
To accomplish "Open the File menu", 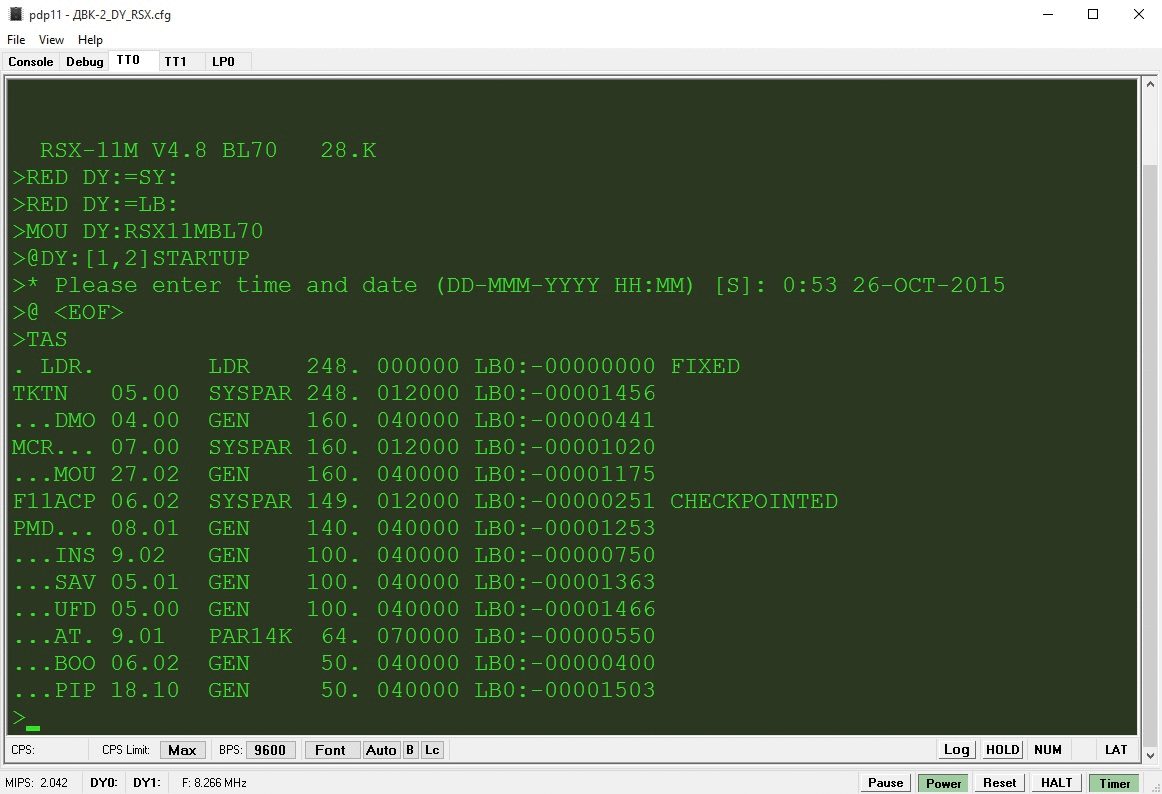I will tap(16, 40).
